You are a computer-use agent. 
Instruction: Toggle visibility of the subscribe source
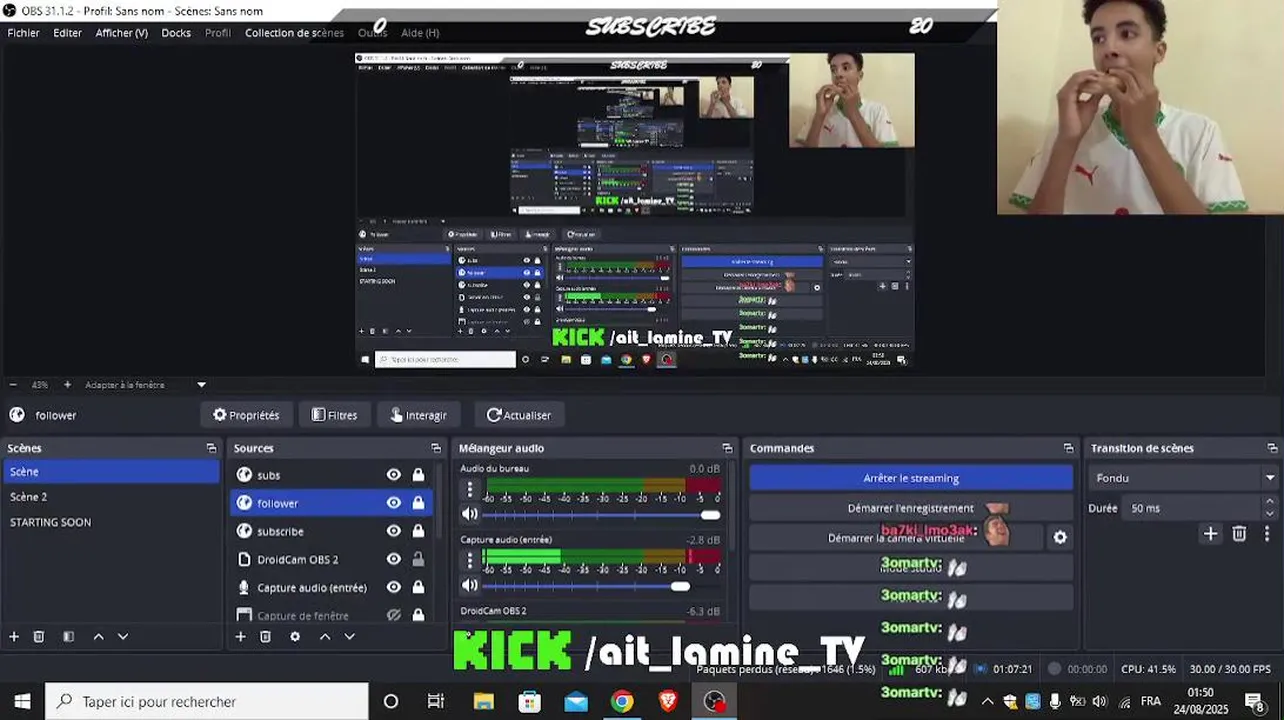tap(394, 531)
